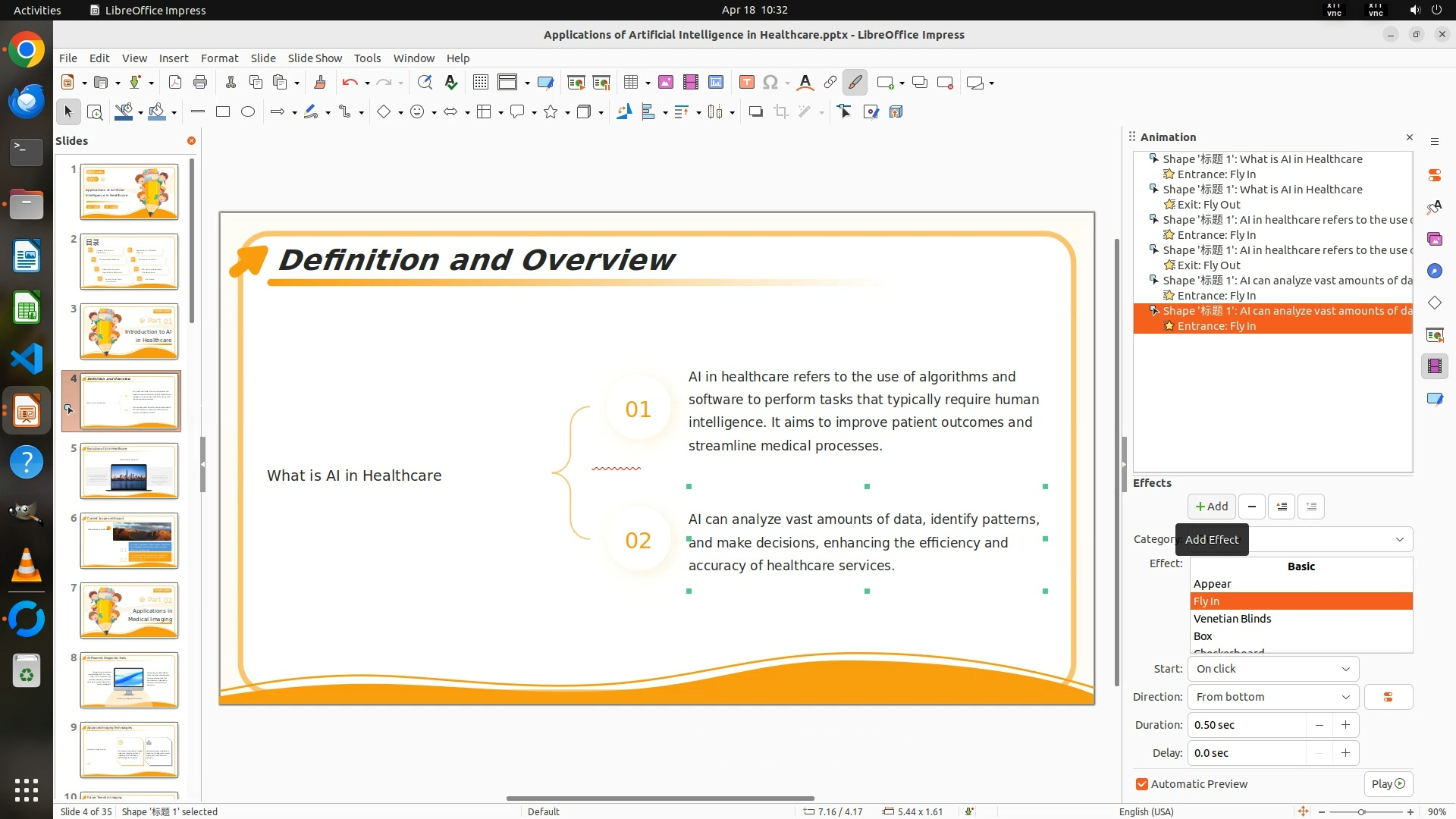1456x819 pixels.
Task: Click the Display Grid toolbar icon
Action: (480, 83)
